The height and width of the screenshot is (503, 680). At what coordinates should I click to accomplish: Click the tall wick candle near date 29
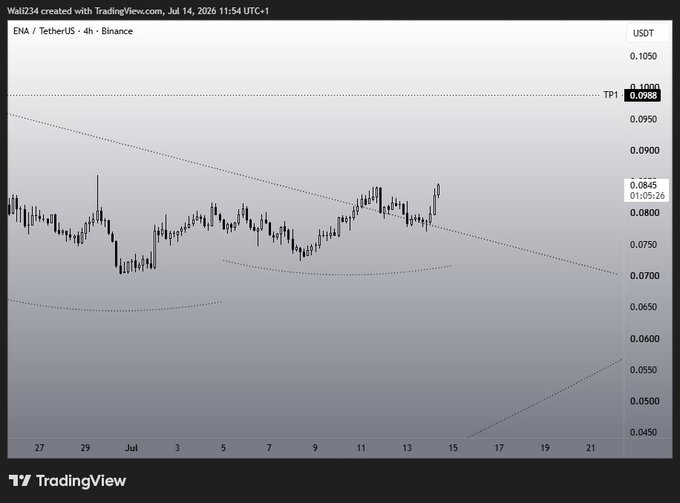click(x=97, y=199)
